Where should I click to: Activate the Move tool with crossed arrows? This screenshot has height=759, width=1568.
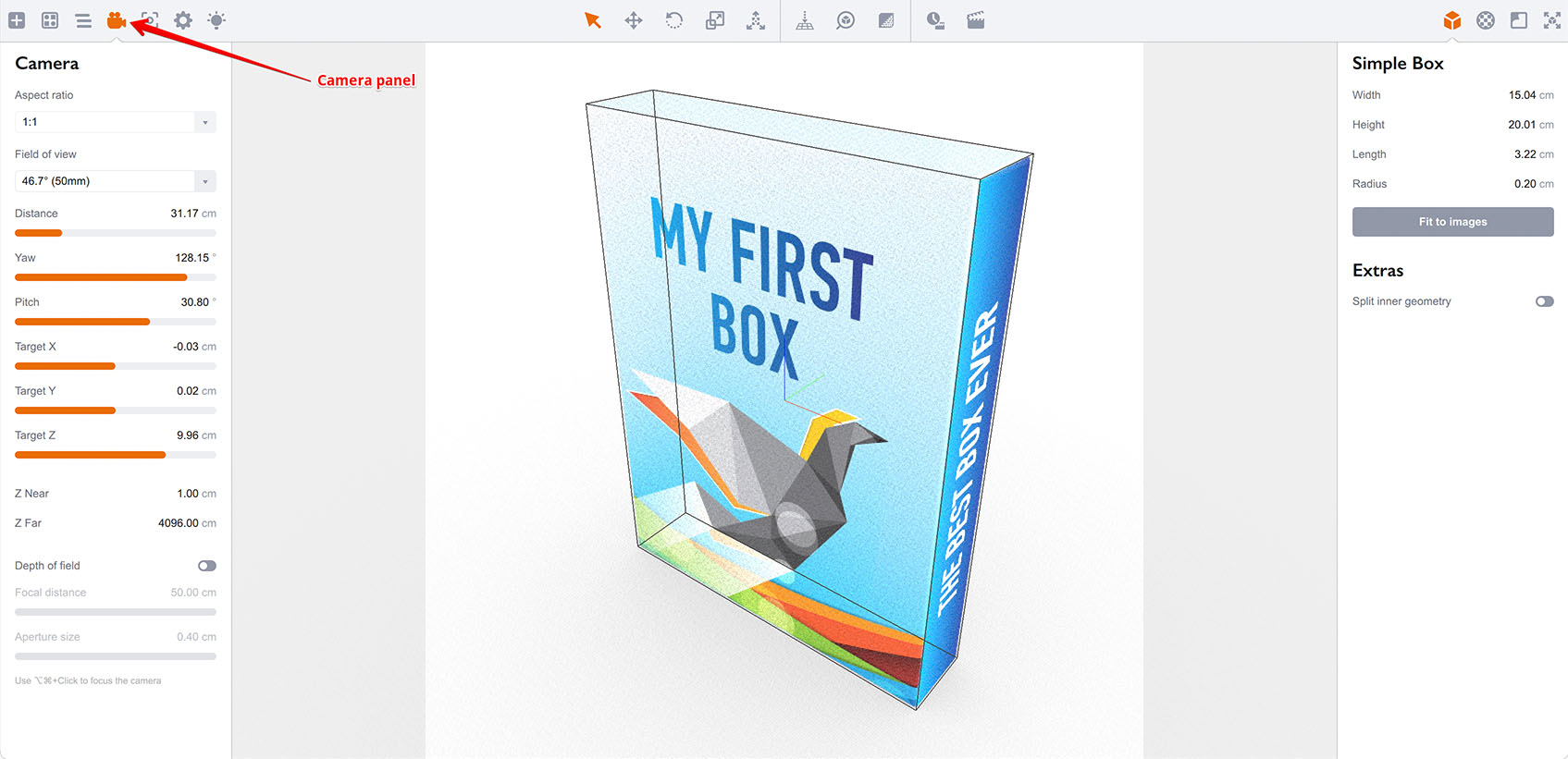click(x=634, y=20)
